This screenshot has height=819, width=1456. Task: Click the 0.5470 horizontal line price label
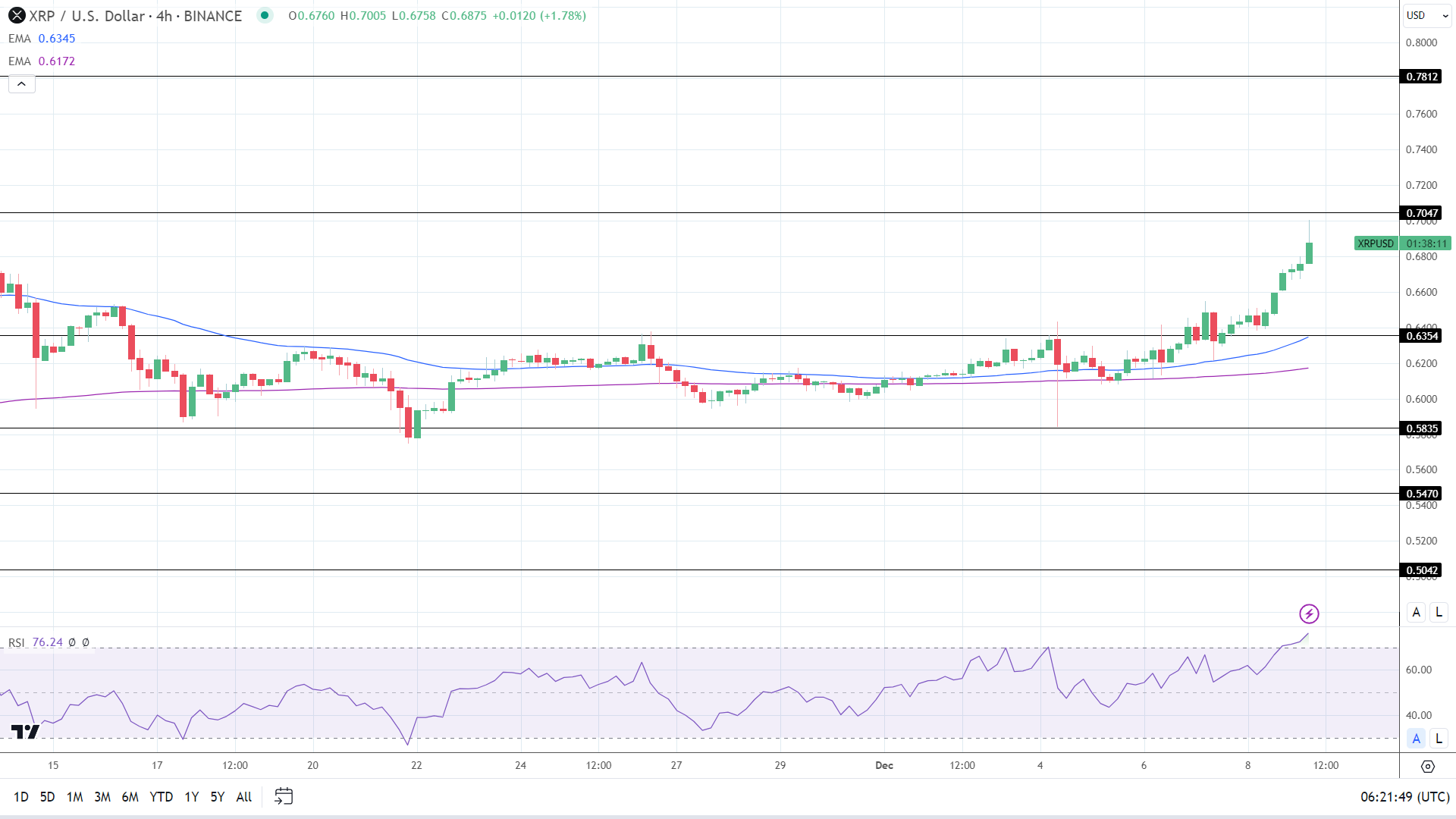tap(1421, 494)
